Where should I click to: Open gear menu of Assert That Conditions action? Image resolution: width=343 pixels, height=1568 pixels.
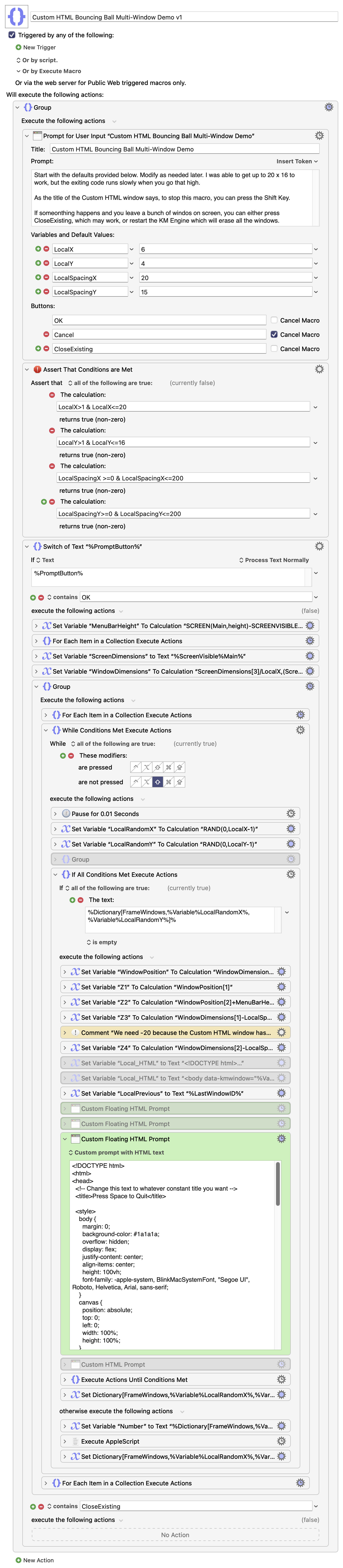319,370
